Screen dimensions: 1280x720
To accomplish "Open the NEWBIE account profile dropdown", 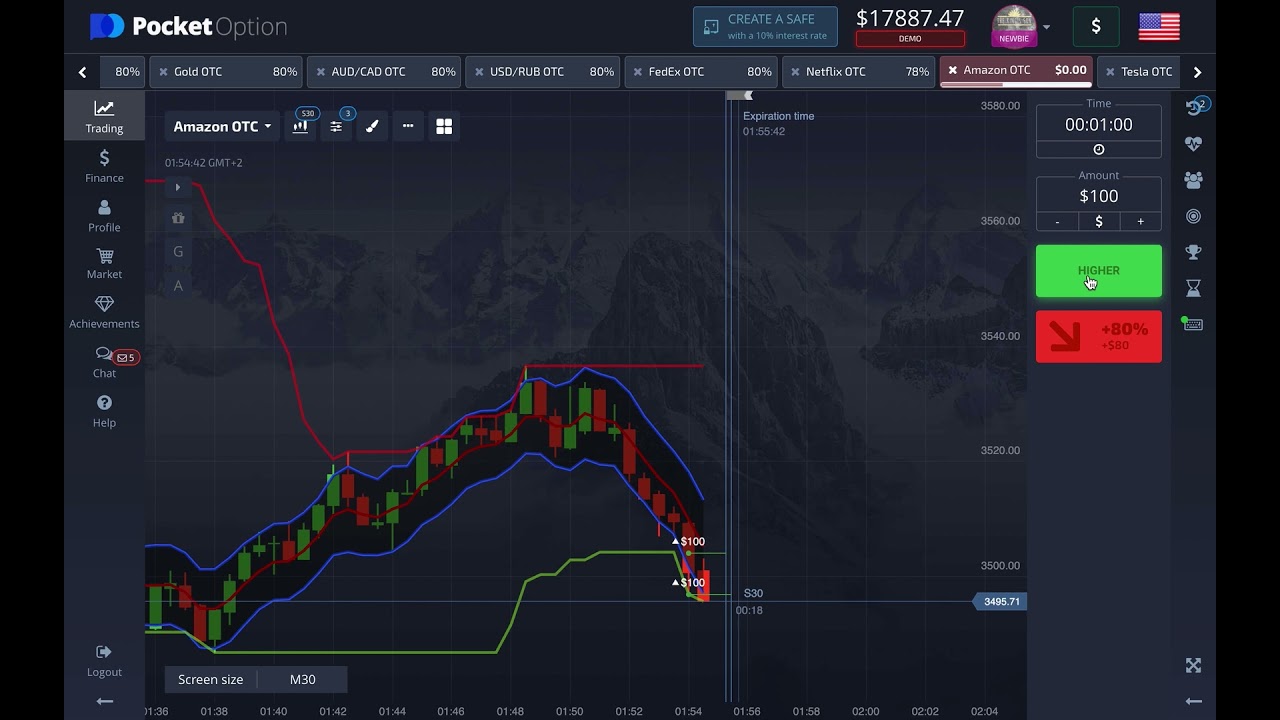I will click(1020, 27).
